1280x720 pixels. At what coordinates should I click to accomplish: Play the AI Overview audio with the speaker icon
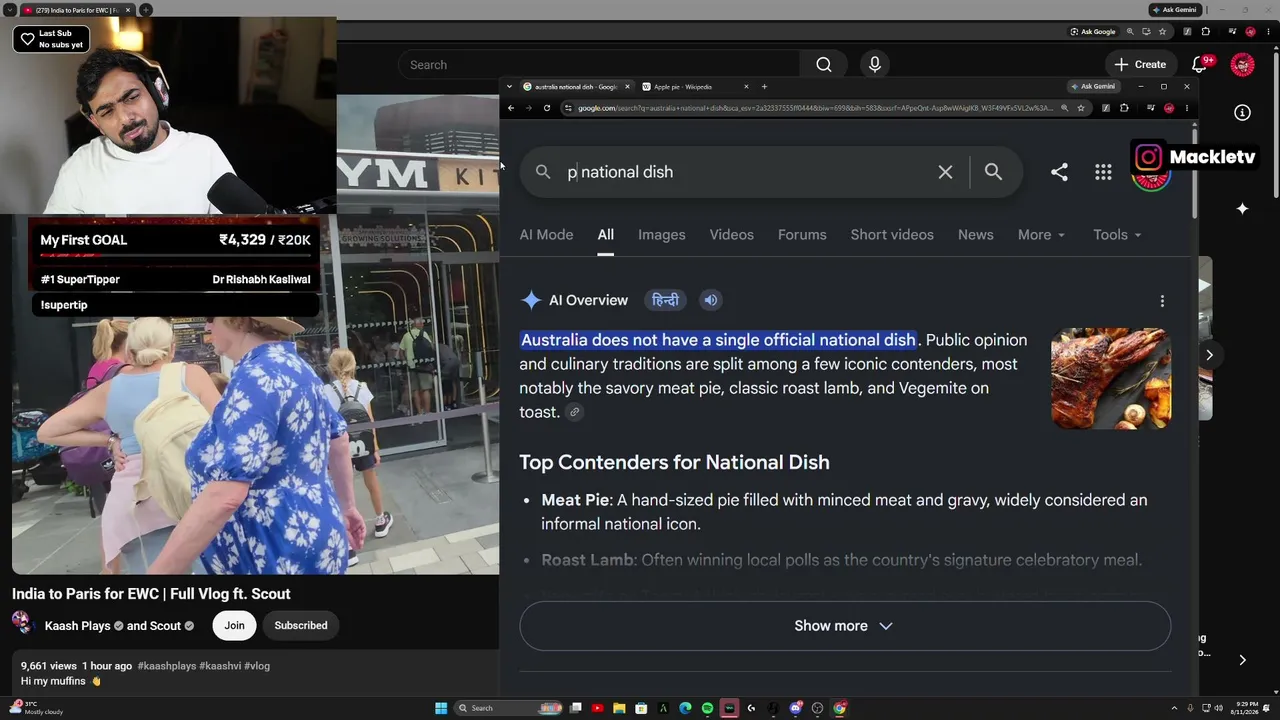point(710,300)
